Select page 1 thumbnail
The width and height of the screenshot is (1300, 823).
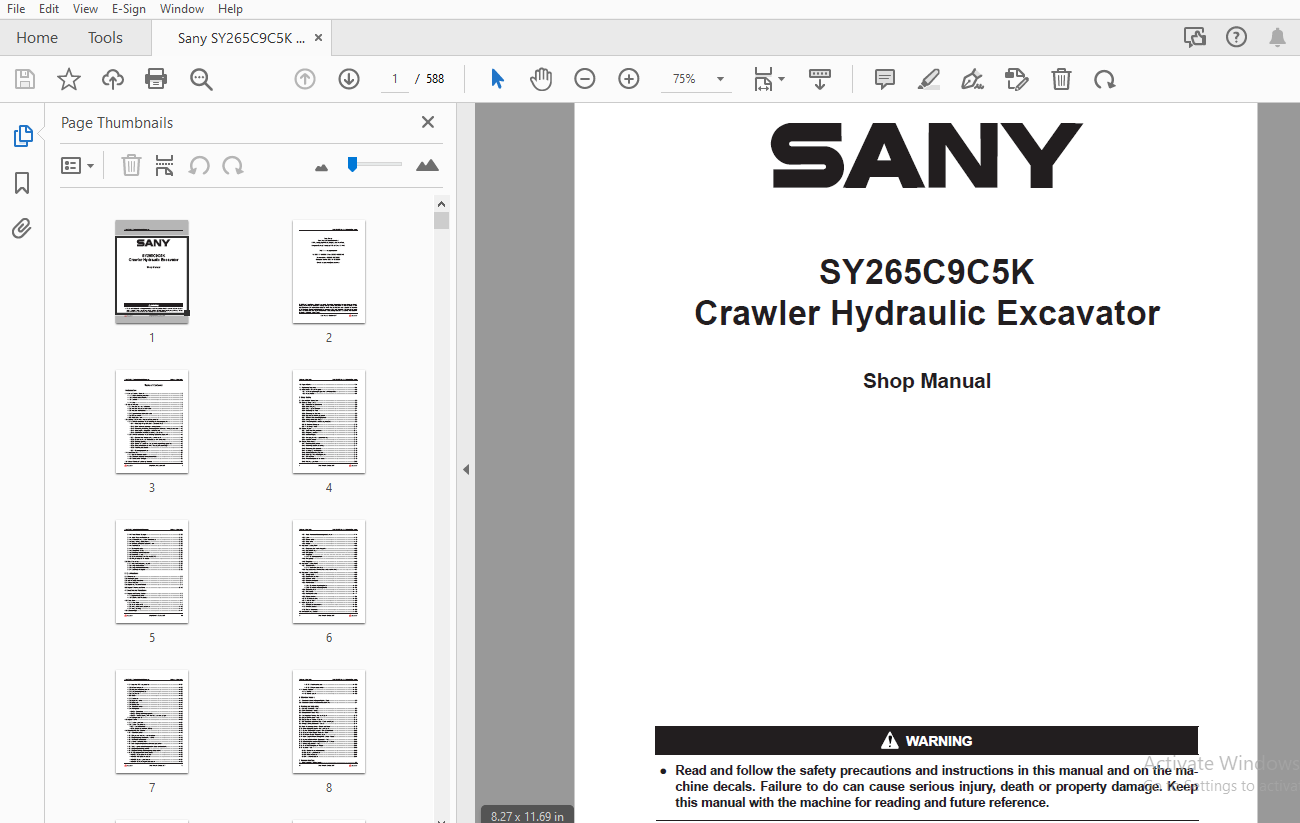tap(152, 271)
